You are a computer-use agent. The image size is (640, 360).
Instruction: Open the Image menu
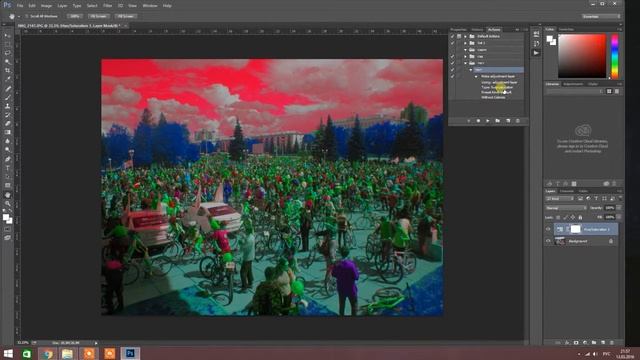point(47,6)
